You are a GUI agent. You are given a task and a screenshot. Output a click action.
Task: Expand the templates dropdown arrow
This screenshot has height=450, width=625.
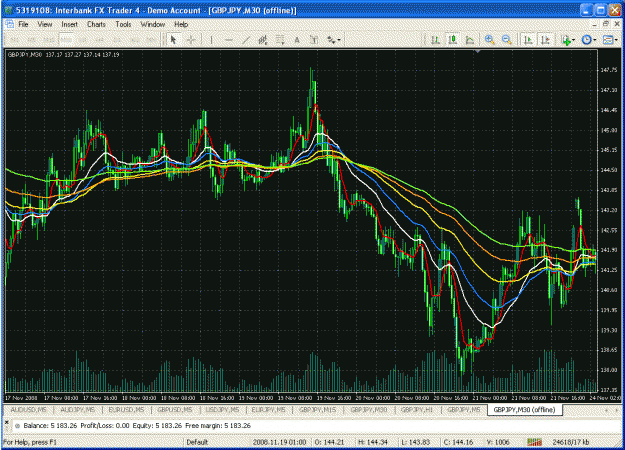click(x=615, y=39)
